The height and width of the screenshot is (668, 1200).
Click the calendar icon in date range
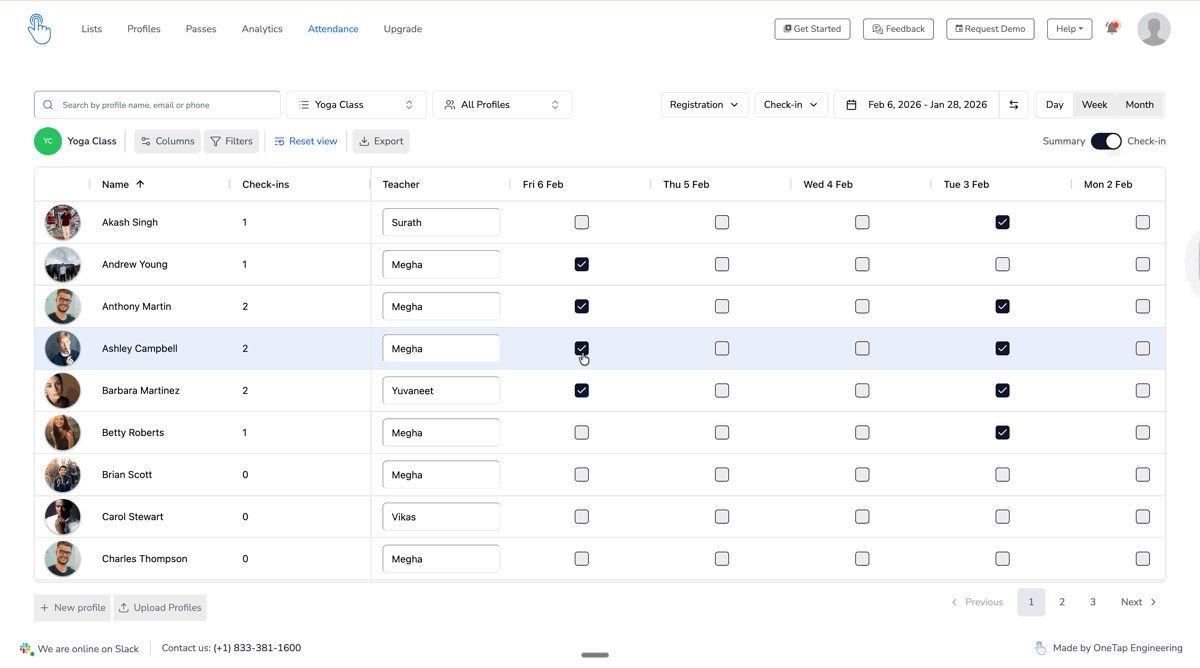tap(852, 105)
